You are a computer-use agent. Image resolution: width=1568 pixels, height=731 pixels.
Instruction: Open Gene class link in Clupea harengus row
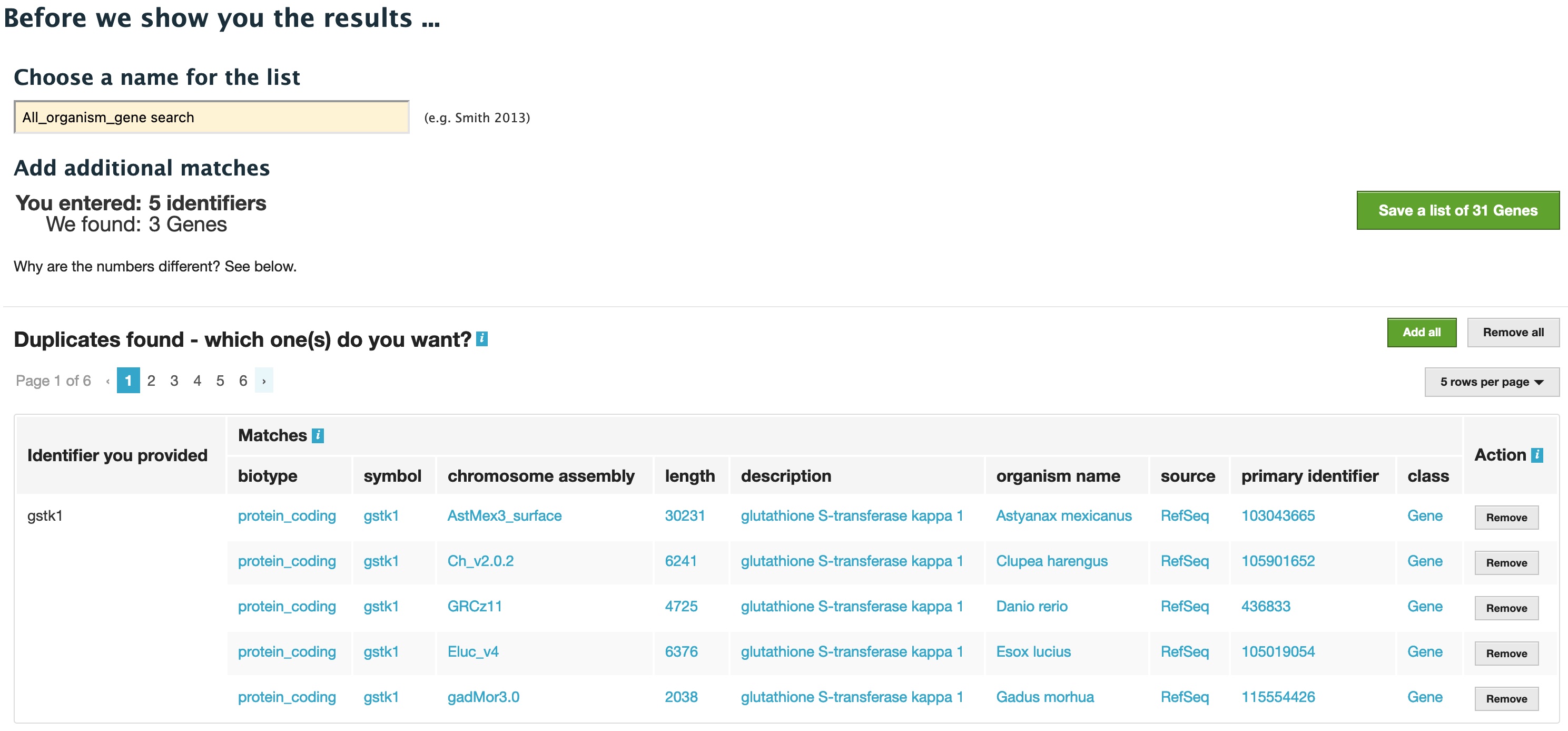1425,561
